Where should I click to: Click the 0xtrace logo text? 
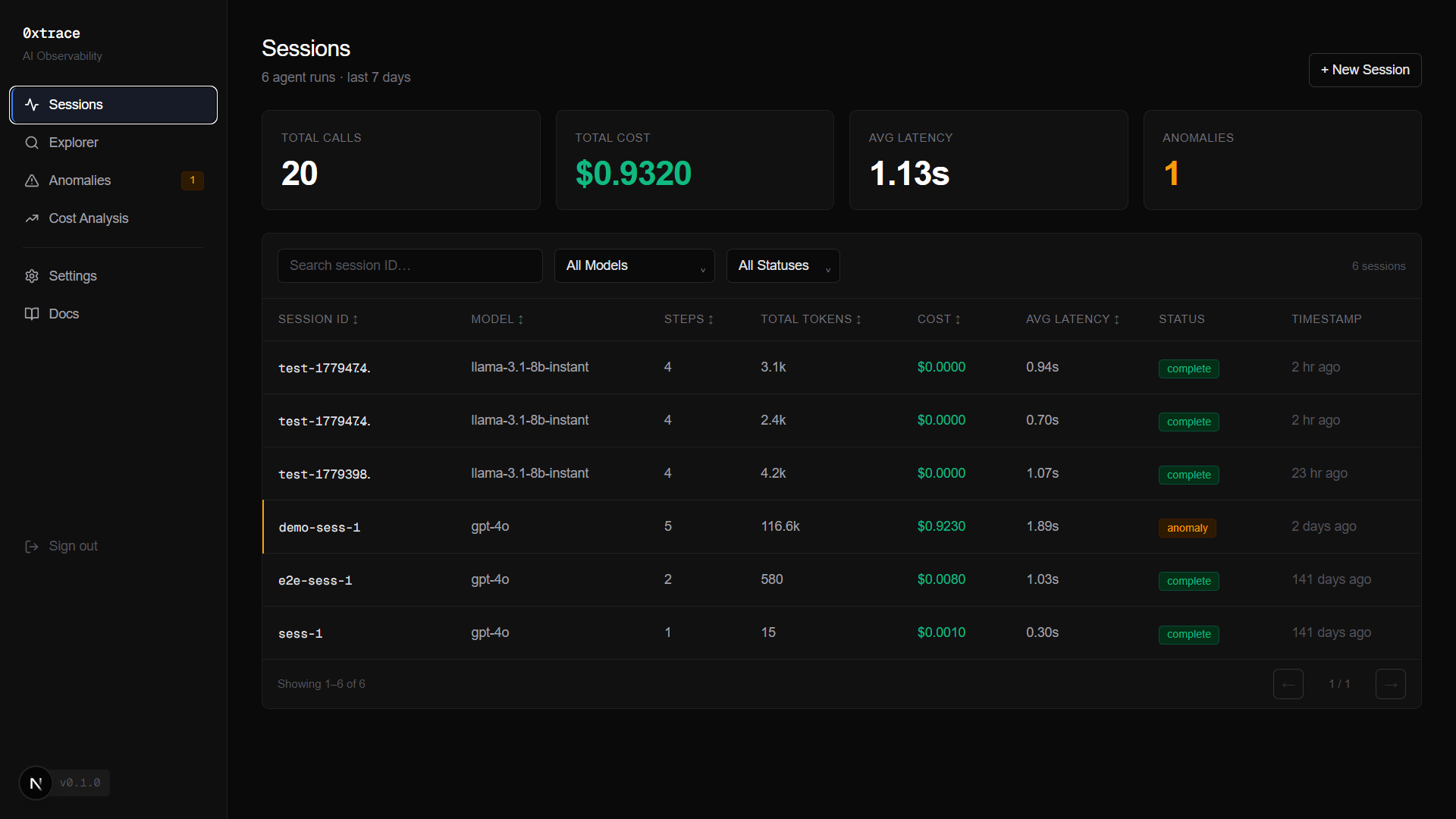click(52, 33)
